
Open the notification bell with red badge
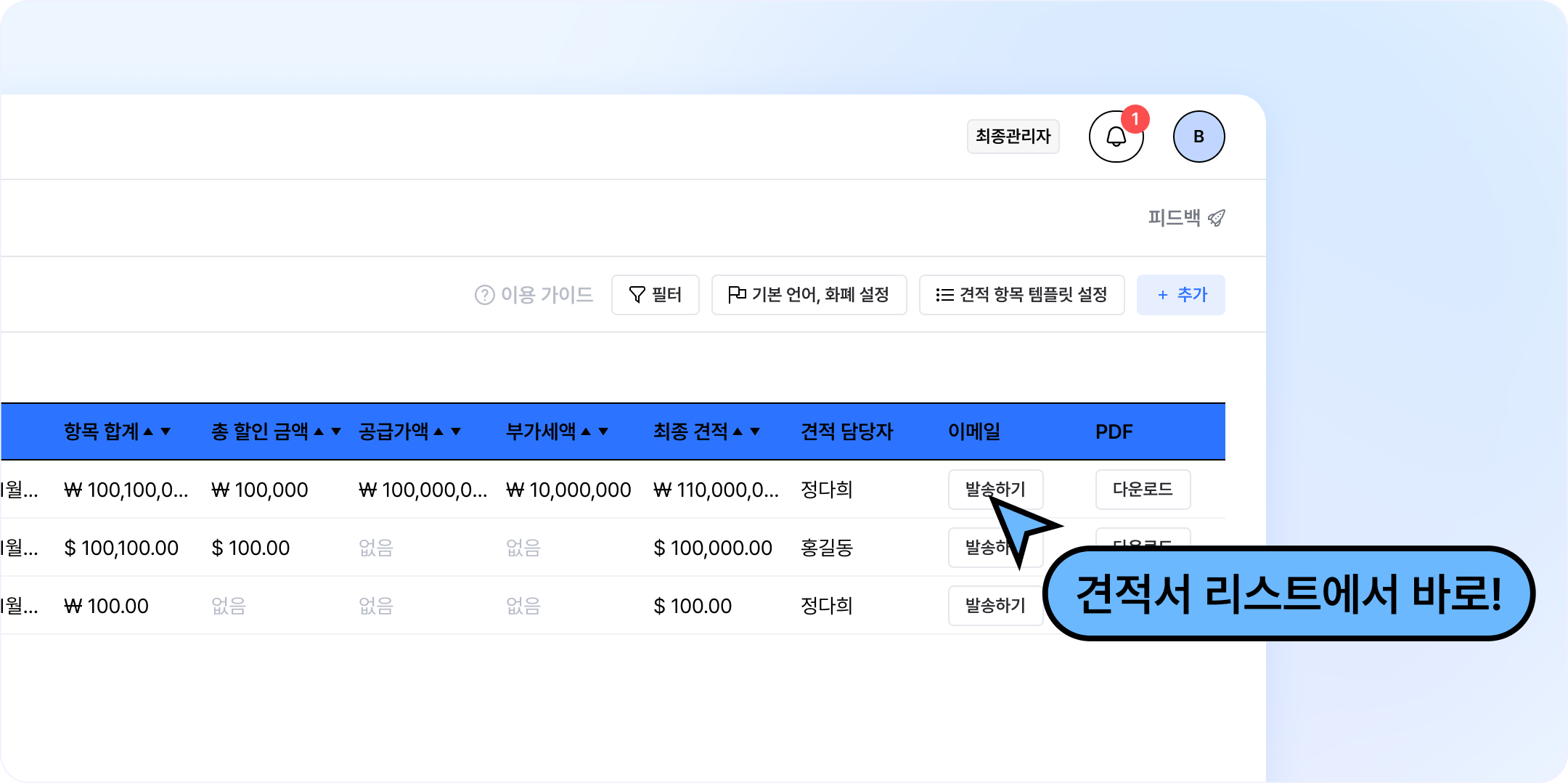pyautogui.click(x=1116, y=137)
